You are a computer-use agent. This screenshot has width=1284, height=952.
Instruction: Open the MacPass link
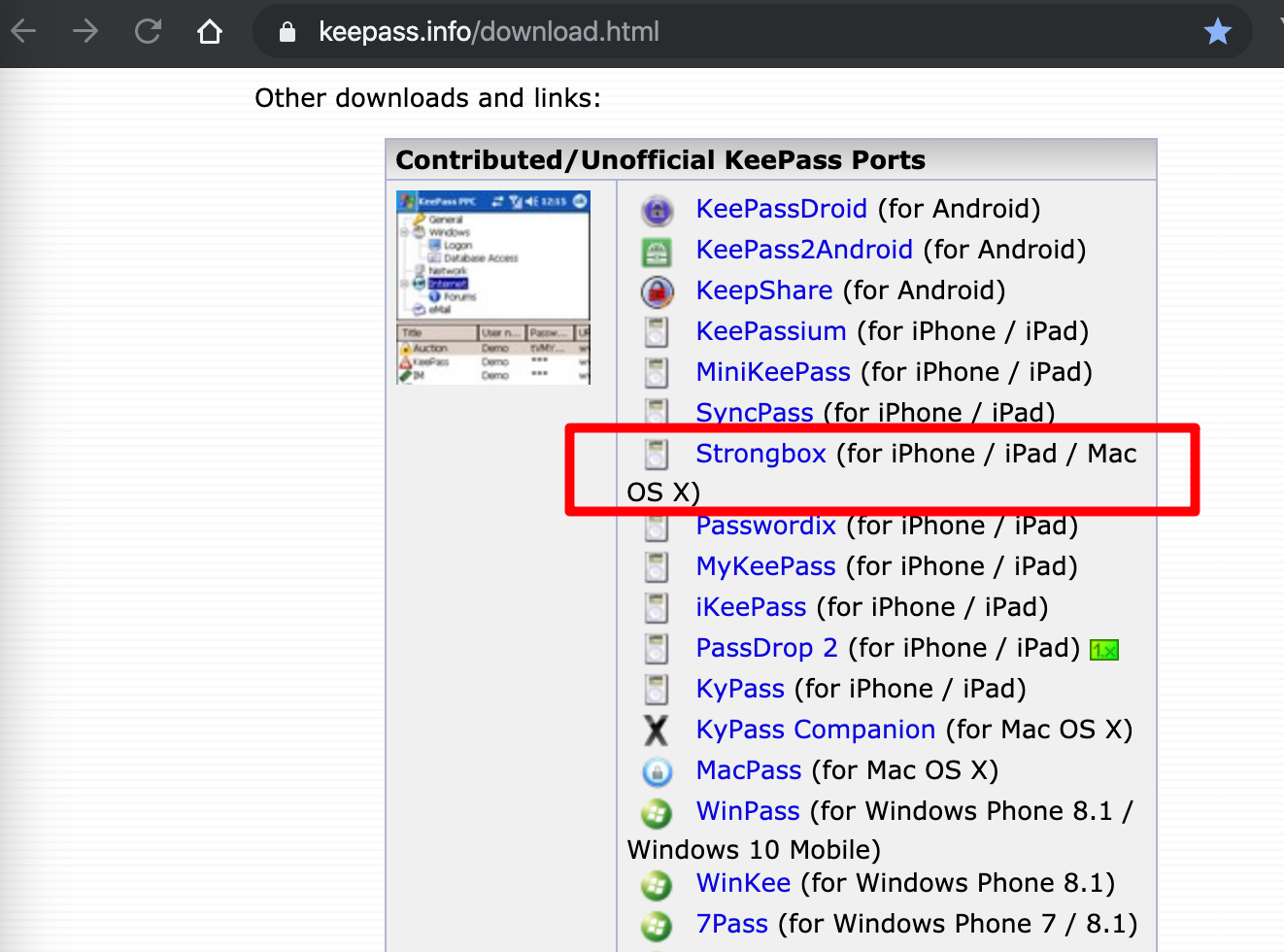coord(749,770)
